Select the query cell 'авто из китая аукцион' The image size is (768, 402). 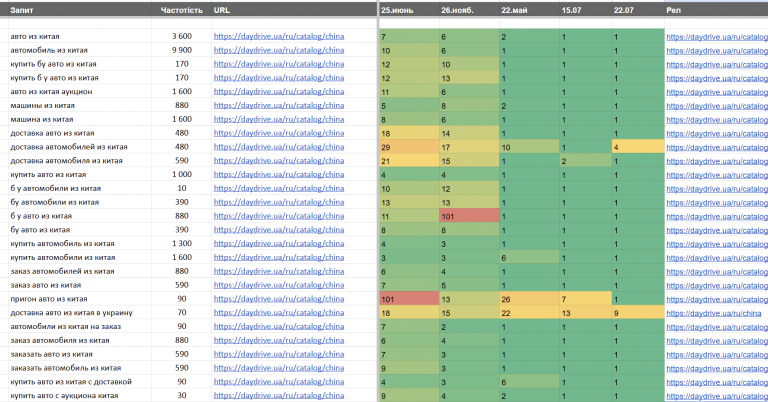pyautogui.click(x=51, y=92)
